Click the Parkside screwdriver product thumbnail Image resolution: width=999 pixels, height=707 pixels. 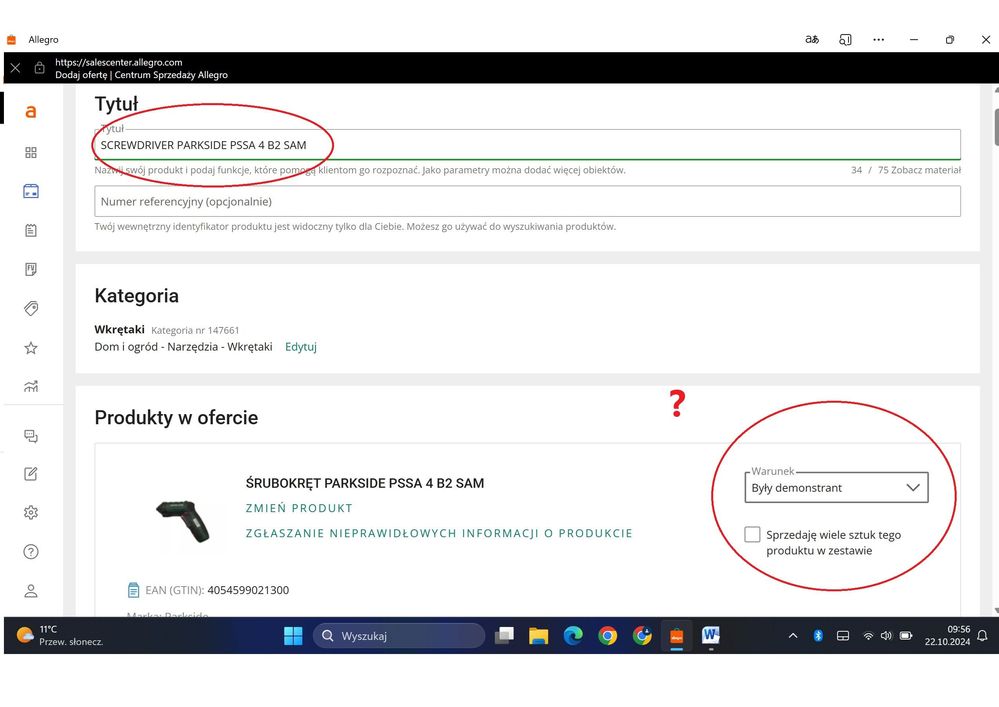coord(183,521)
